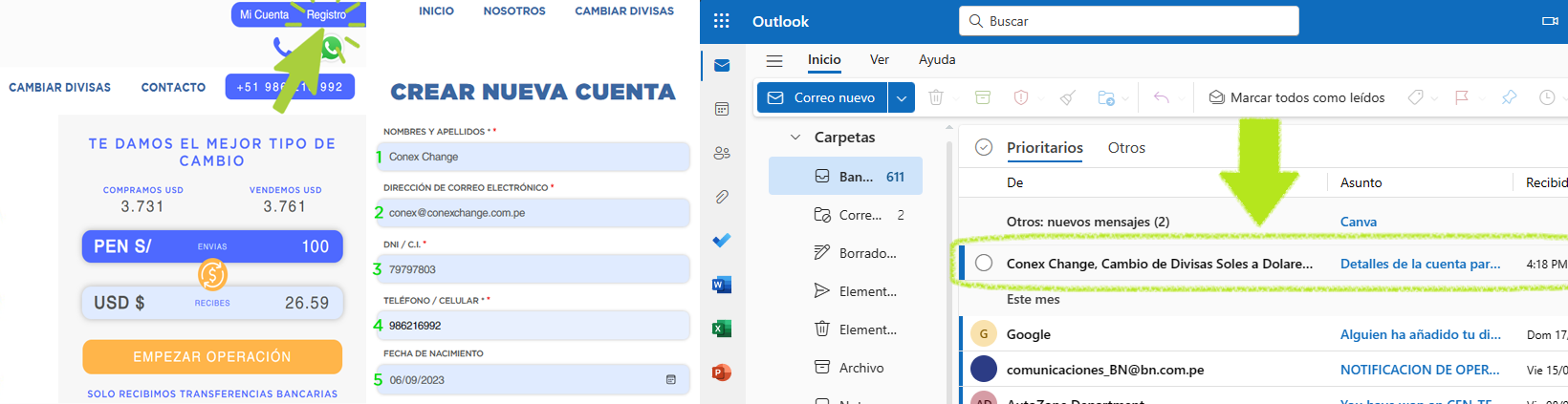Click the coin swap currency icon
The height and width of the screenshot is (404, 1568).
pos(212,275)
